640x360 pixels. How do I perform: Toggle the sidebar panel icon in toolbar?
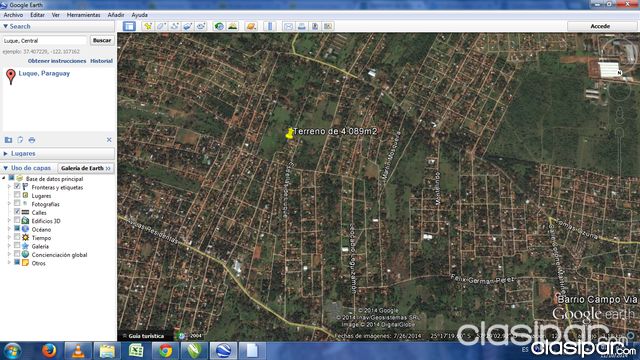(129, 26)
